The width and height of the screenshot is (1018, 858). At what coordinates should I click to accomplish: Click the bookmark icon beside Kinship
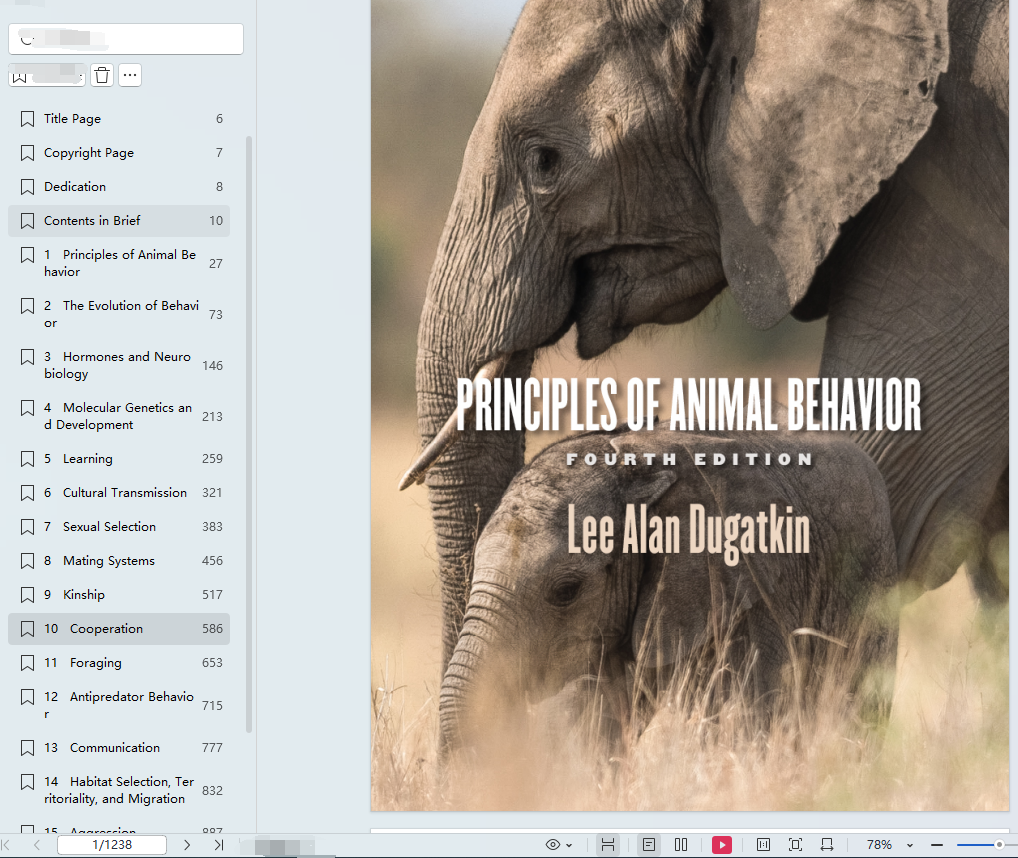point(27,595)
